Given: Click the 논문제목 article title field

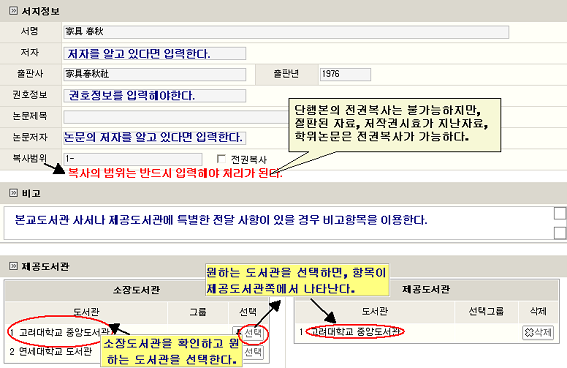Looking at the screenshot, I should pos(176,117).
